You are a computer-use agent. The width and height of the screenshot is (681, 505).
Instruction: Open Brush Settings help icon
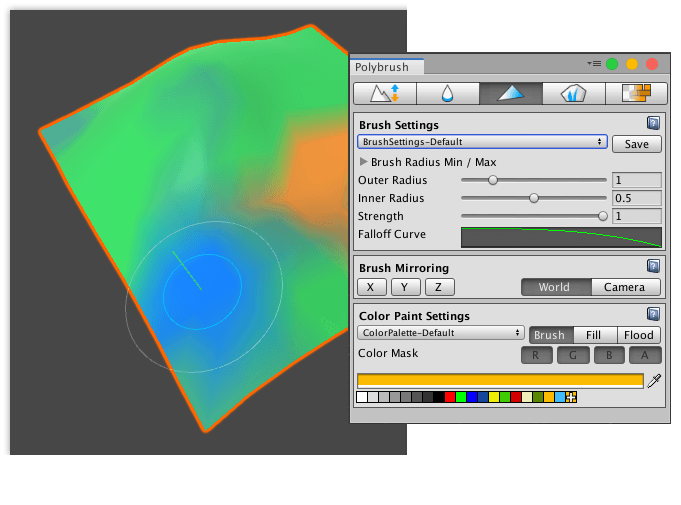point(653,123)
